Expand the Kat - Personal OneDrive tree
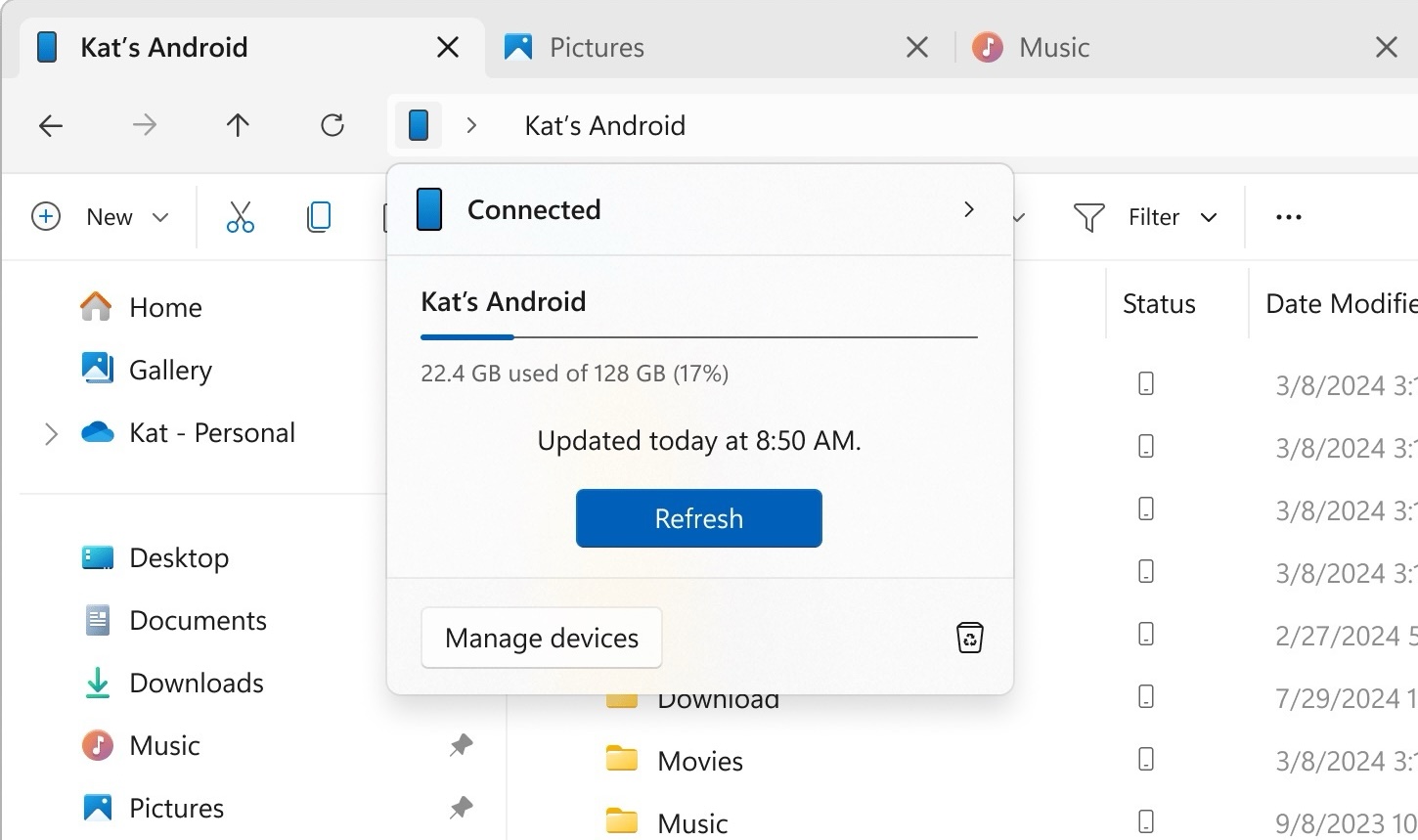 [51, 433]
